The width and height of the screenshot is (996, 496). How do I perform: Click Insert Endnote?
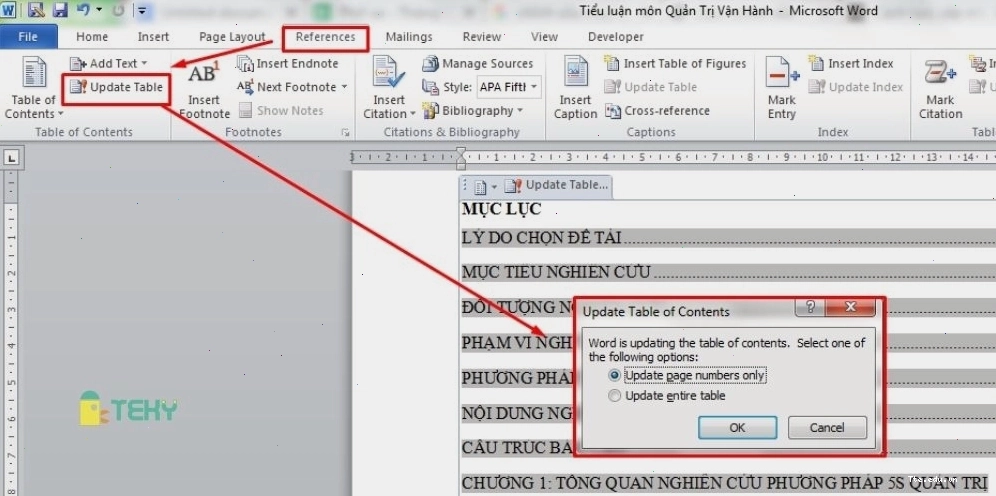(288, 64)
